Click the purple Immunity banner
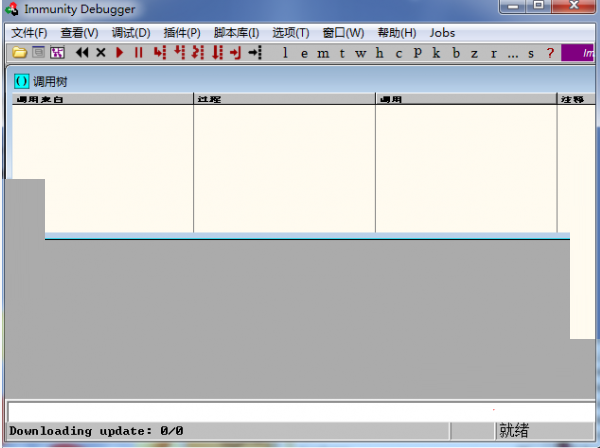This screenshot has height=448, width=600. (578, 53)
